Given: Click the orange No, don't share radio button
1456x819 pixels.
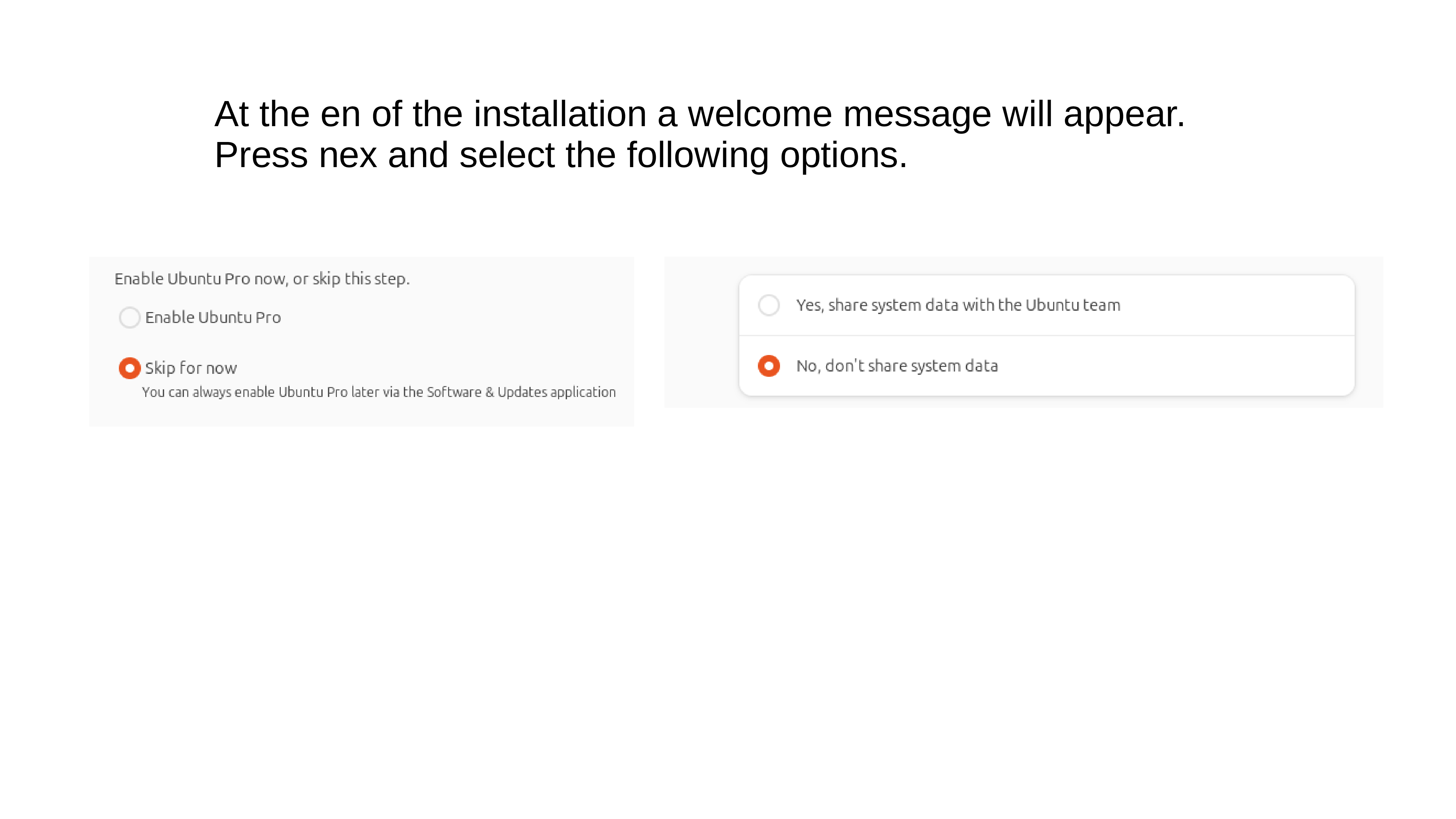Looking at the screenshot, I should pos(769,366).
